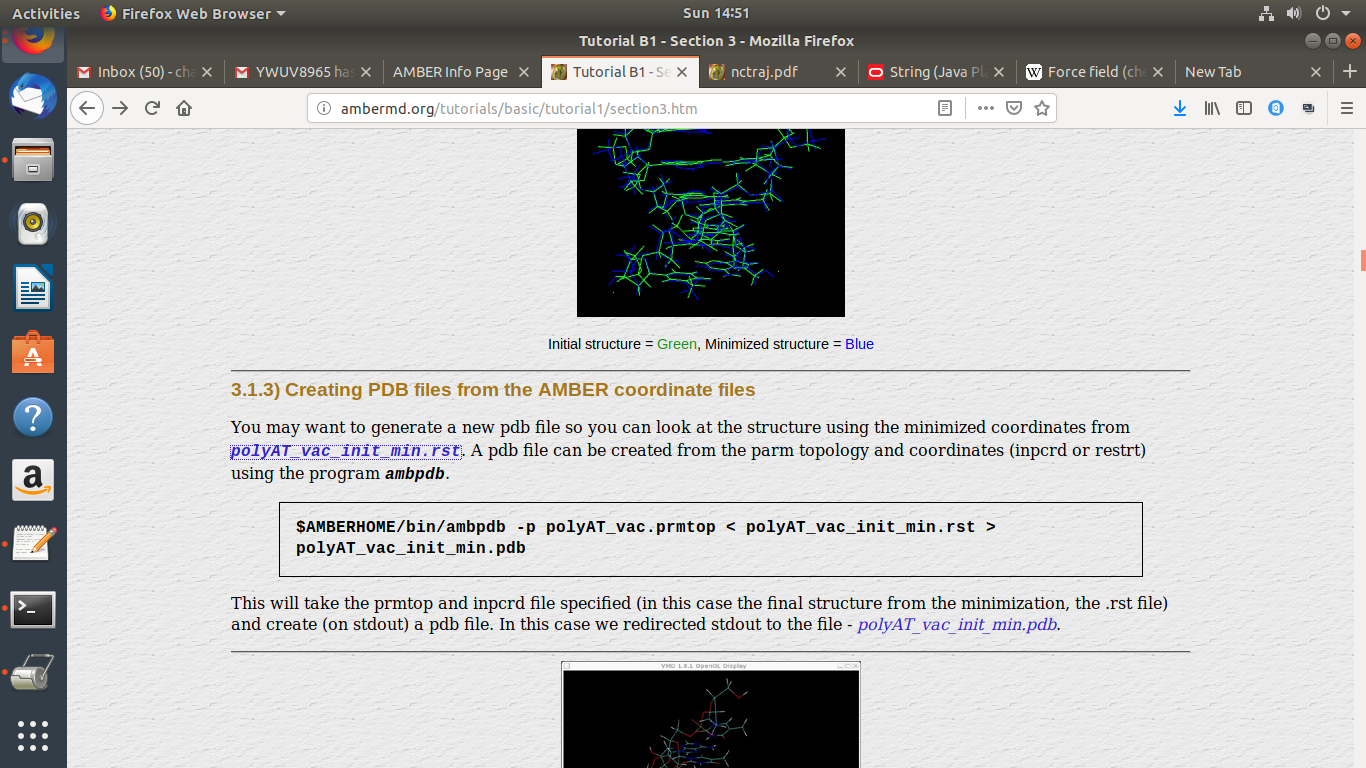
Task: Go to the Firefox home page
Action: (184, 108)
